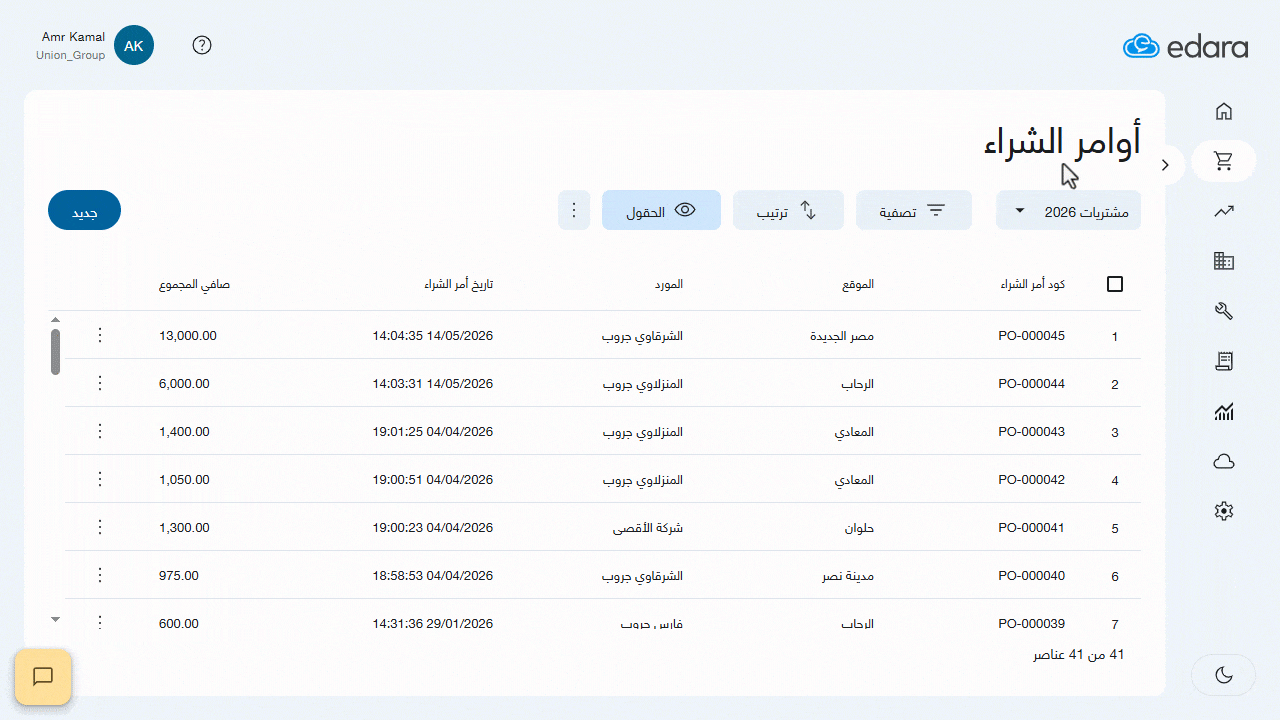Open the bar chart reports icon
The height and width of the screenshot is (720, 1280).
tap(1223, 411)
